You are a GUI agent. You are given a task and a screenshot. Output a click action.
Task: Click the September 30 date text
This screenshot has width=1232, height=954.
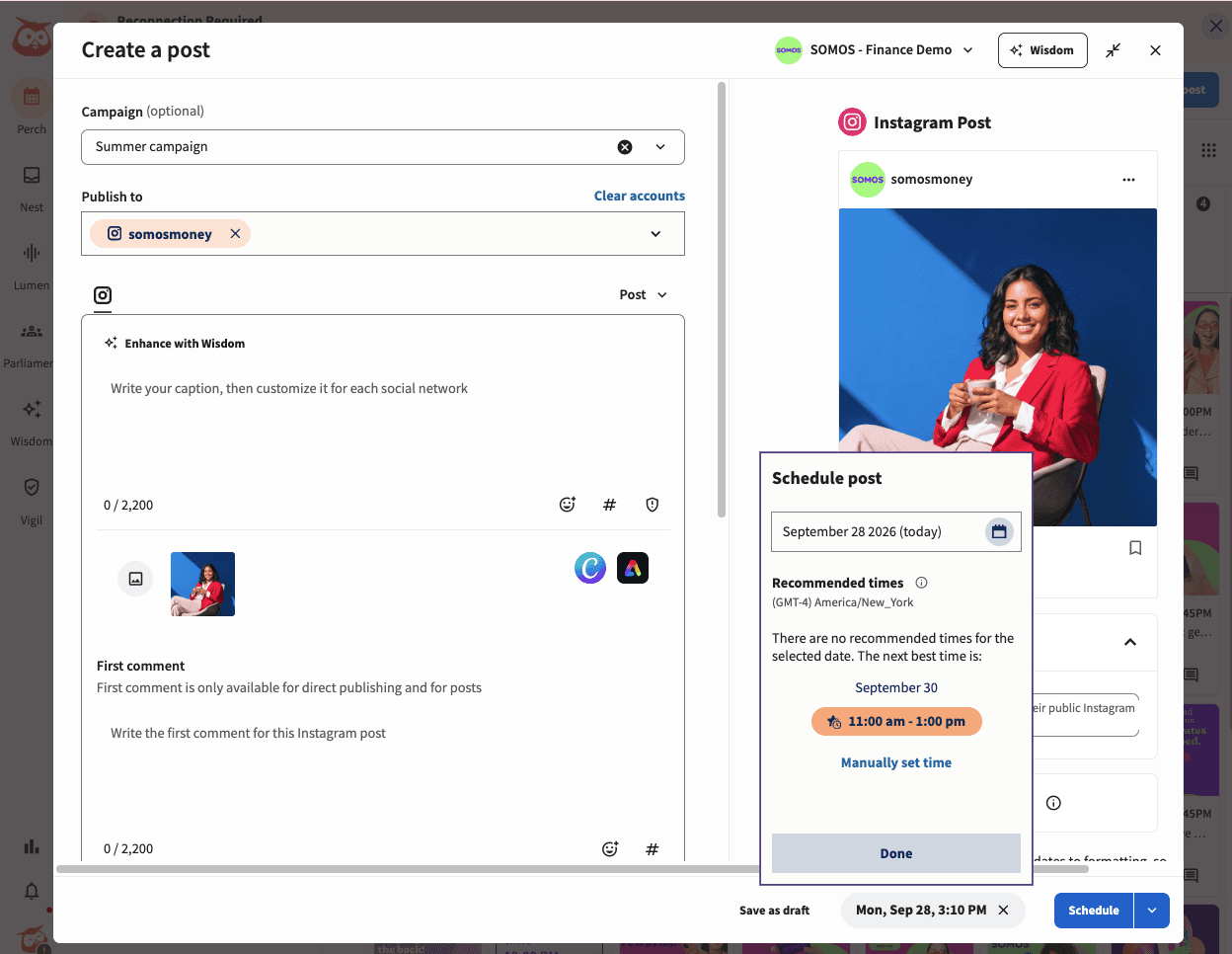pos(896,687)
